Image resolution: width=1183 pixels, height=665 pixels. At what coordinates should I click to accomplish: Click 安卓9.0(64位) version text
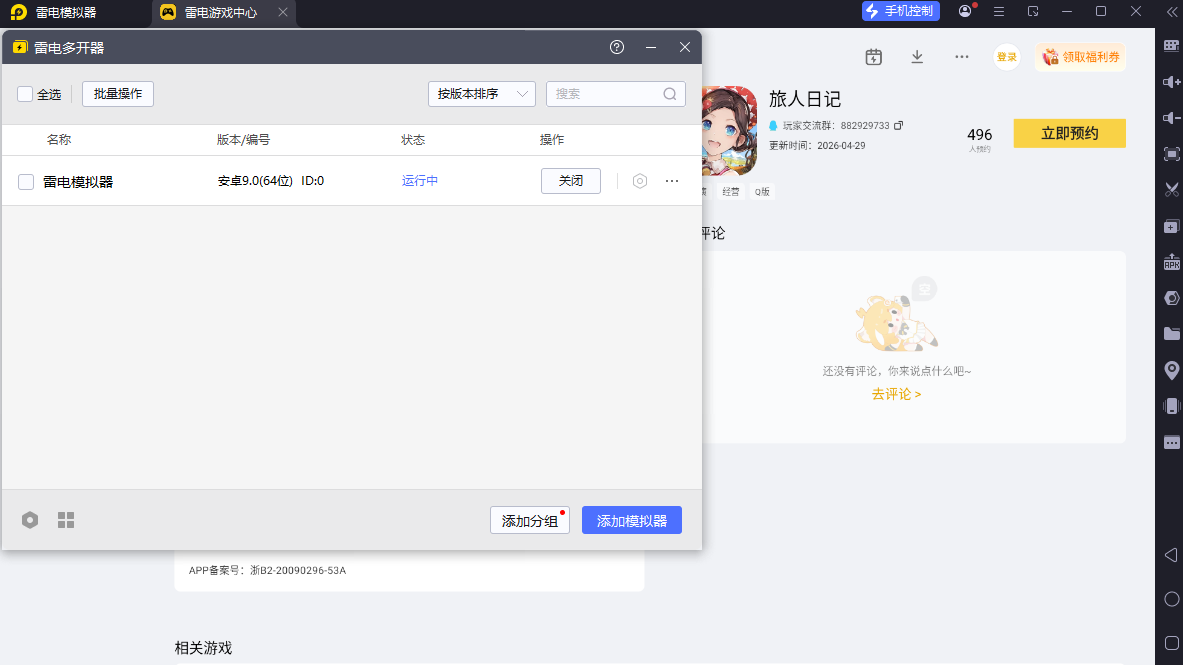point(255,180)
